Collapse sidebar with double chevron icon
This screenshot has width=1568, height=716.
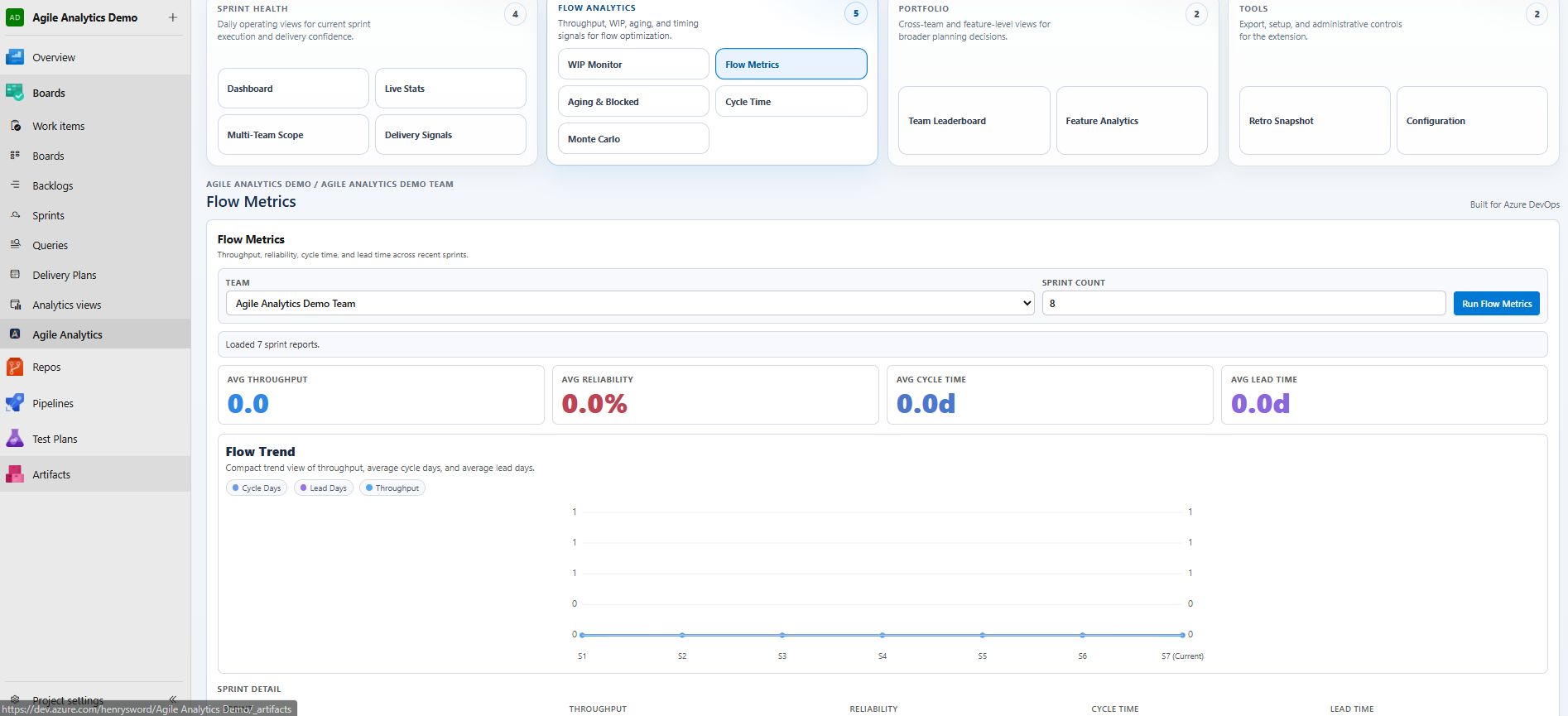pos(172,699)
